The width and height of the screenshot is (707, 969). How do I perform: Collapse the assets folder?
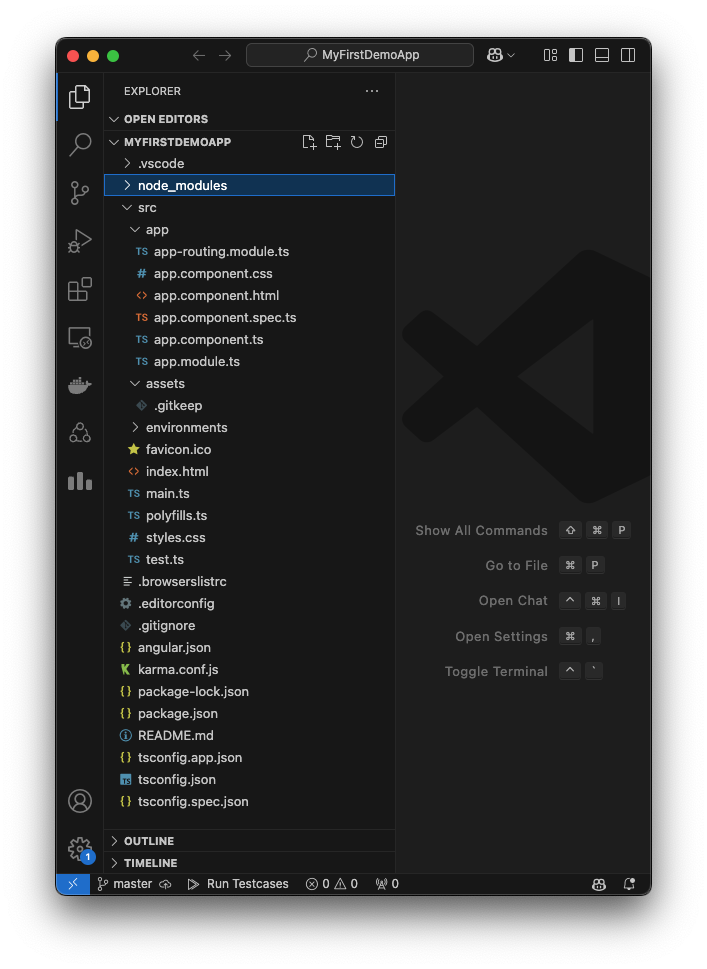click(x=250, y=383)
